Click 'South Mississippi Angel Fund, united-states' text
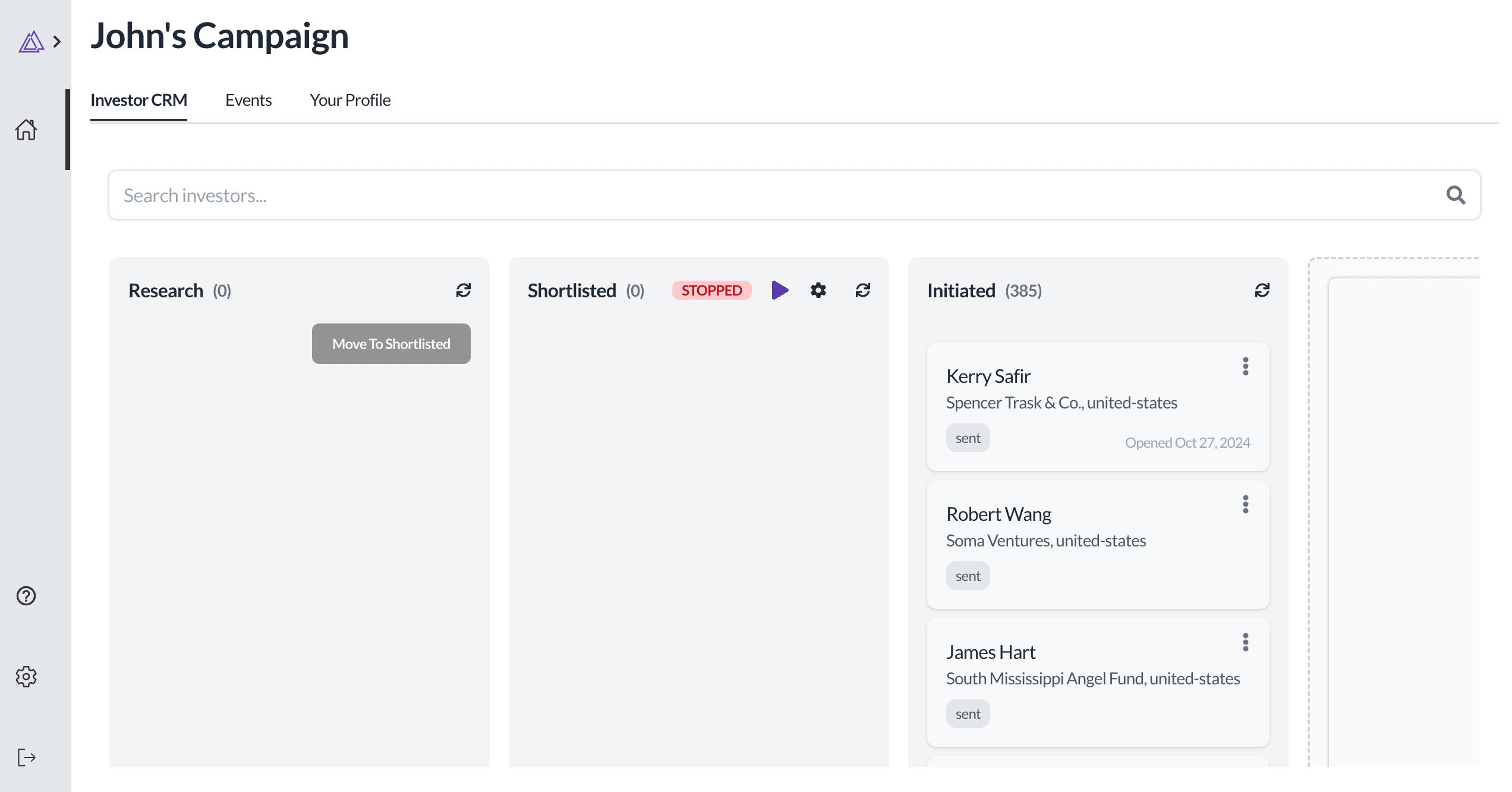 (1093, 678)
